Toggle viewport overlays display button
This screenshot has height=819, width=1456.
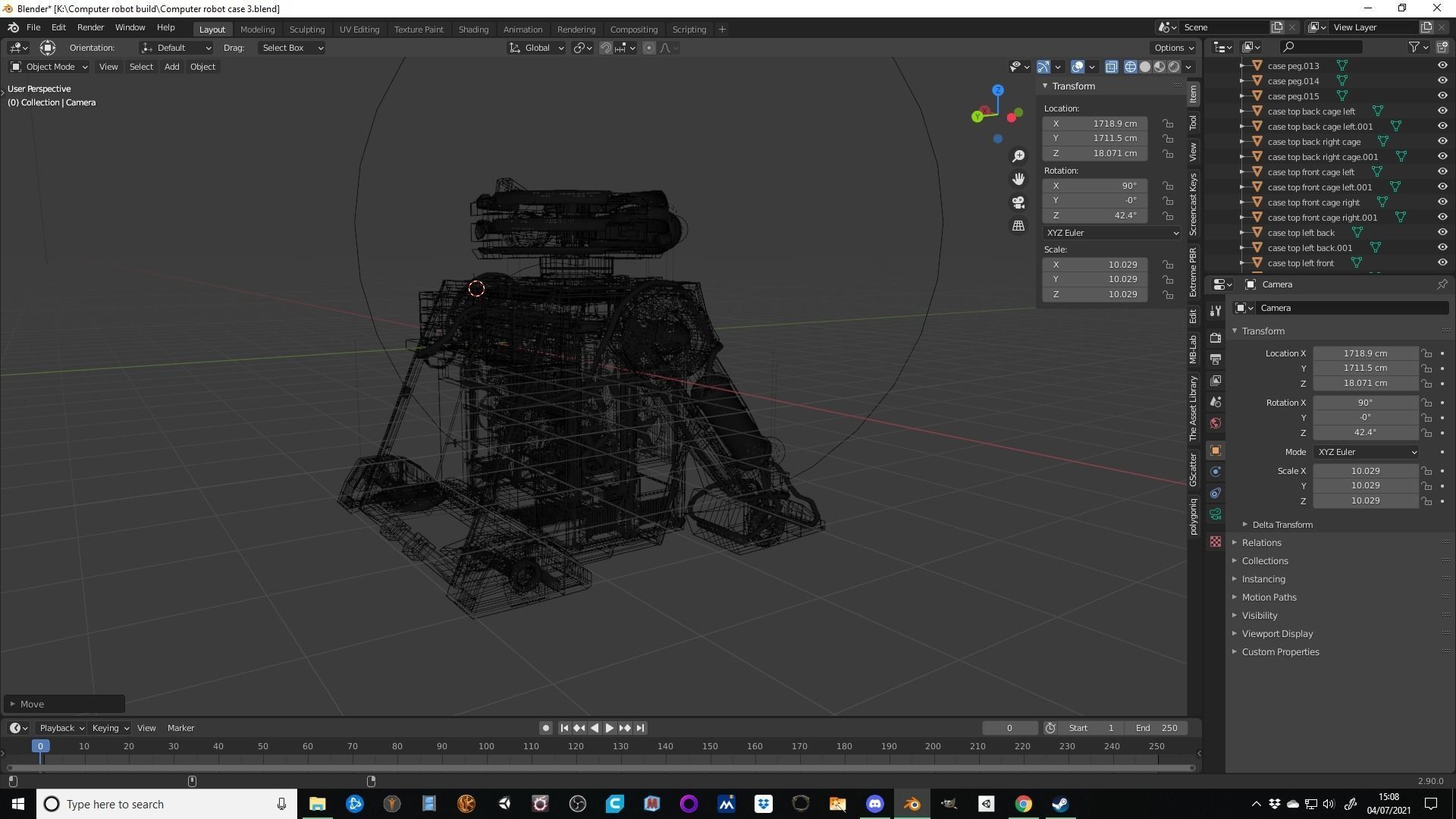click(x=1078, y=67)
